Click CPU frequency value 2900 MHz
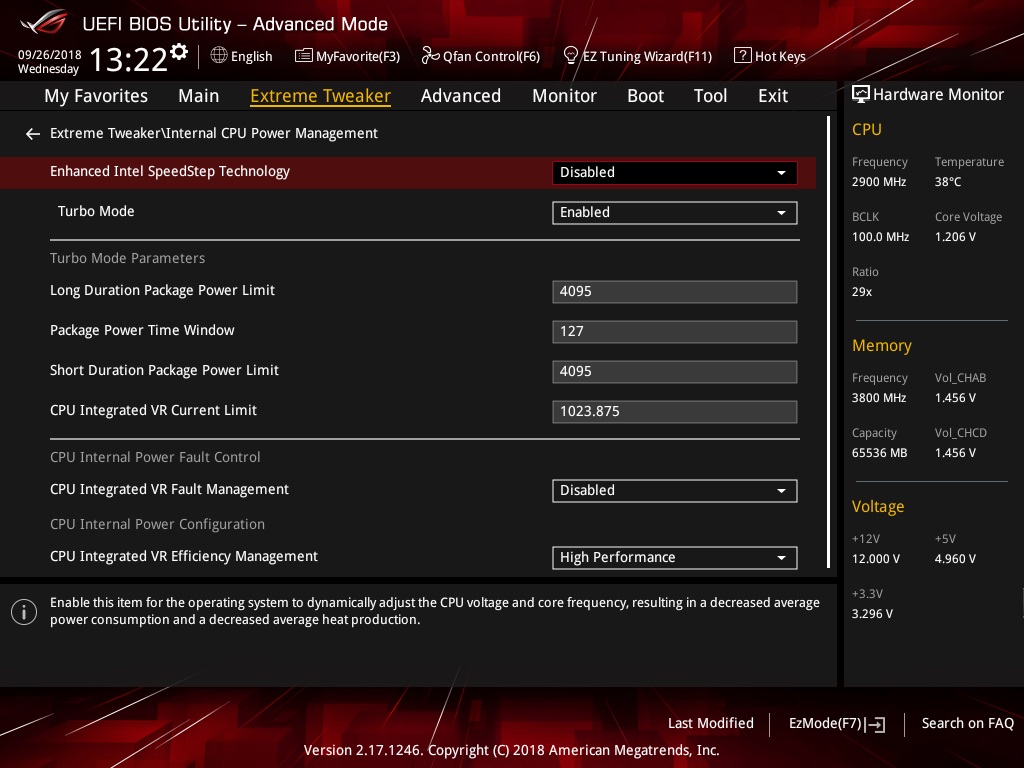The height and width of the screenshot is (768, 1024). 879,182
